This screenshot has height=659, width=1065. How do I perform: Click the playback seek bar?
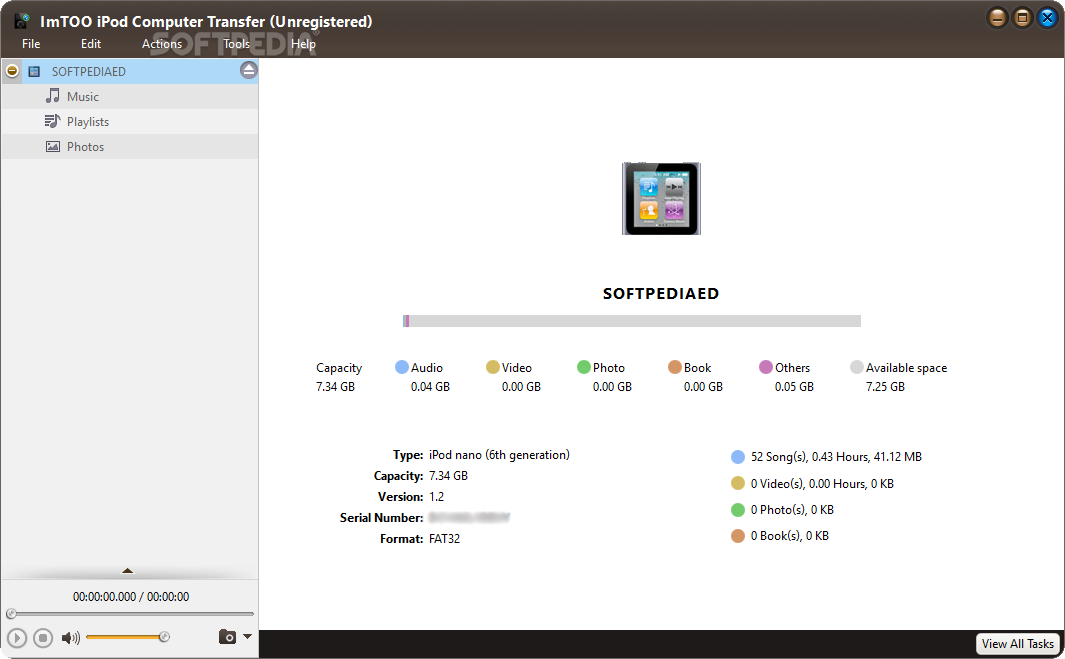(x=130, y=613)
